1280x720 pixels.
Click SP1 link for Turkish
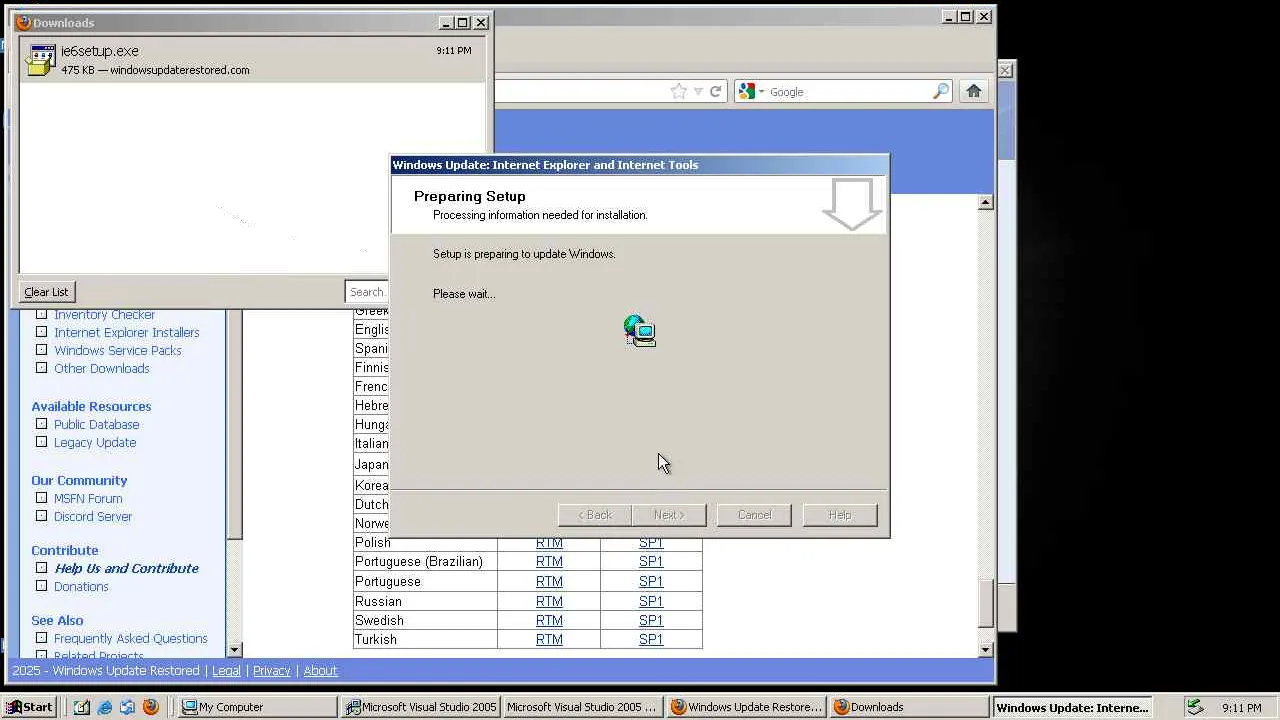[x=651, y=640]
